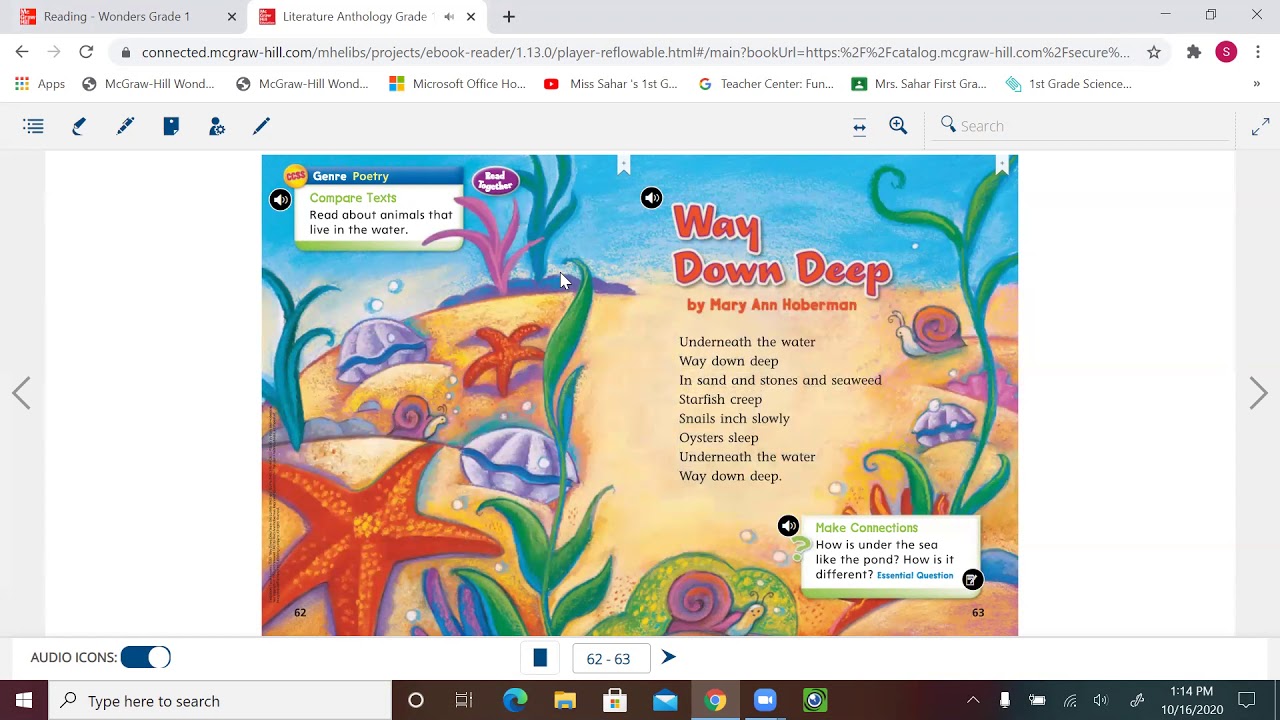Expand hidden bookmarks chevron
This screenshot has width=1280, height=720.
[x=1256, y=84]
